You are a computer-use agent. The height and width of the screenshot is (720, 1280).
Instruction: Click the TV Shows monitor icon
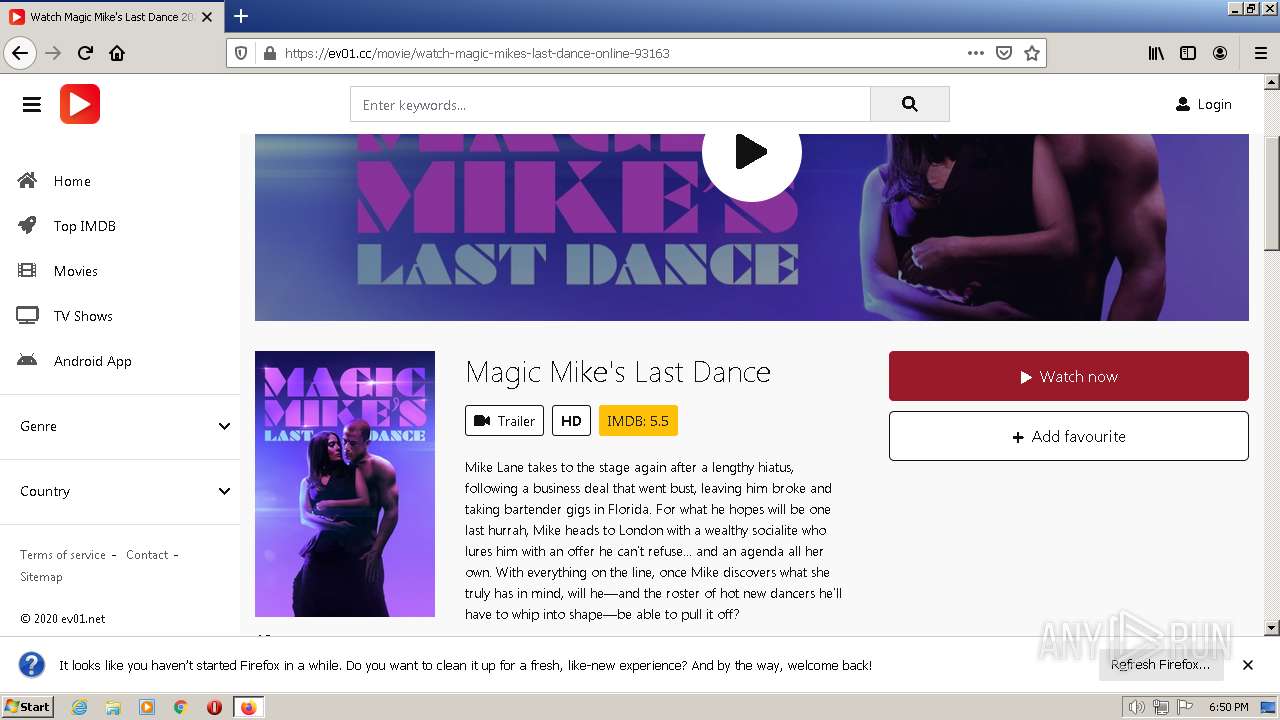tap(27, 315)
